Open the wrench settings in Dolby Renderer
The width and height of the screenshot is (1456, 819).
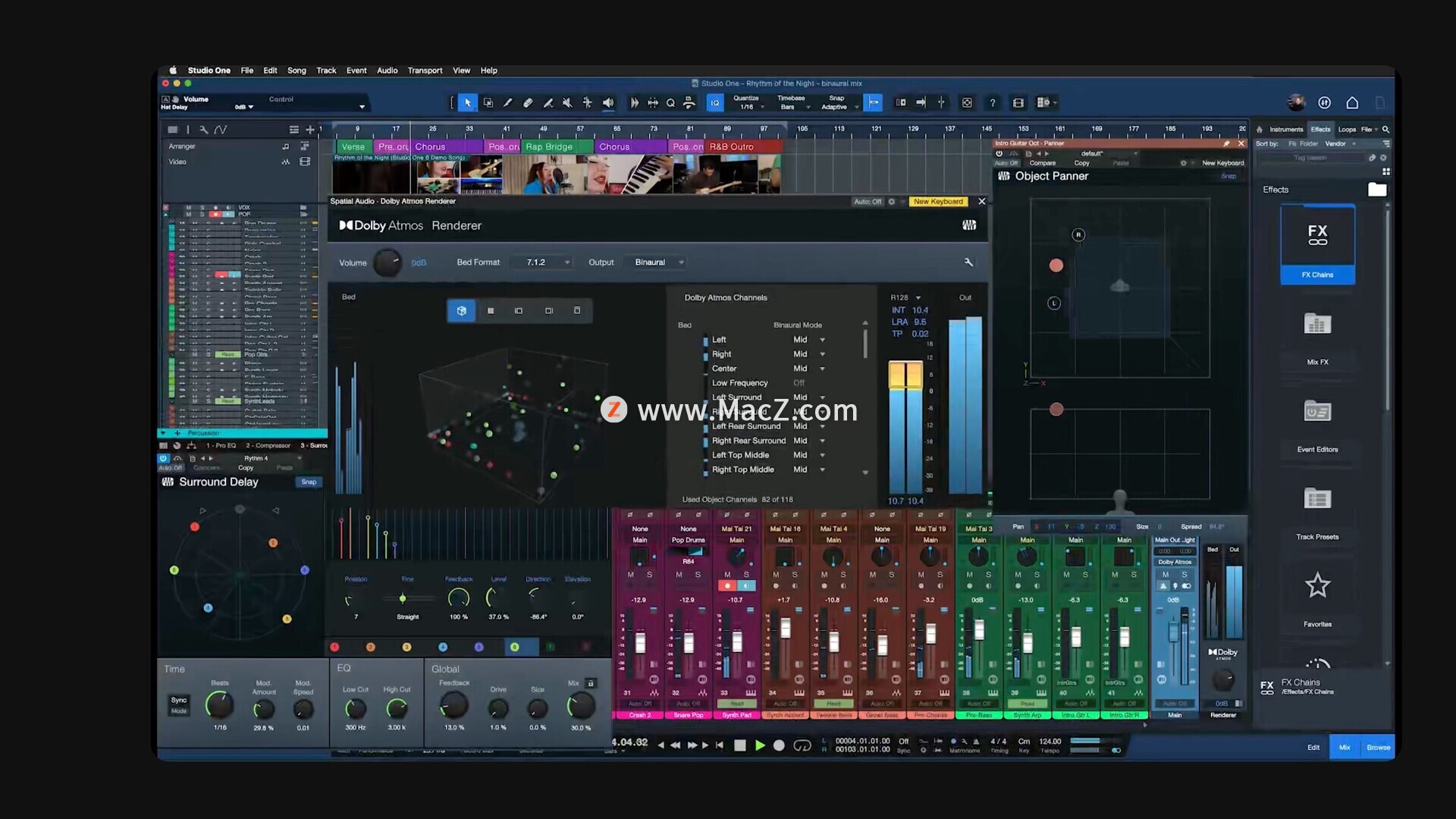968,262
